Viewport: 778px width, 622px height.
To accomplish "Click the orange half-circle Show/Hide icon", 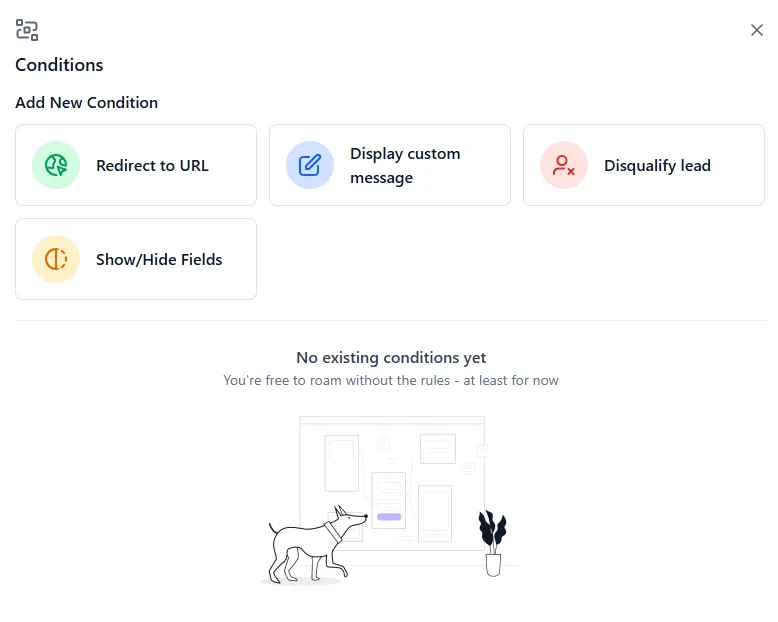I will tap(56, 259).
